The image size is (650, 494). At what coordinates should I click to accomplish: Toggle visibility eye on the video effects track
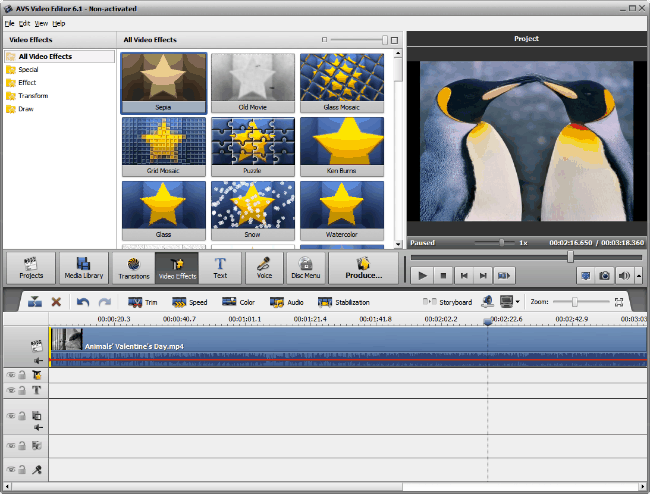(x=11, y=375)
